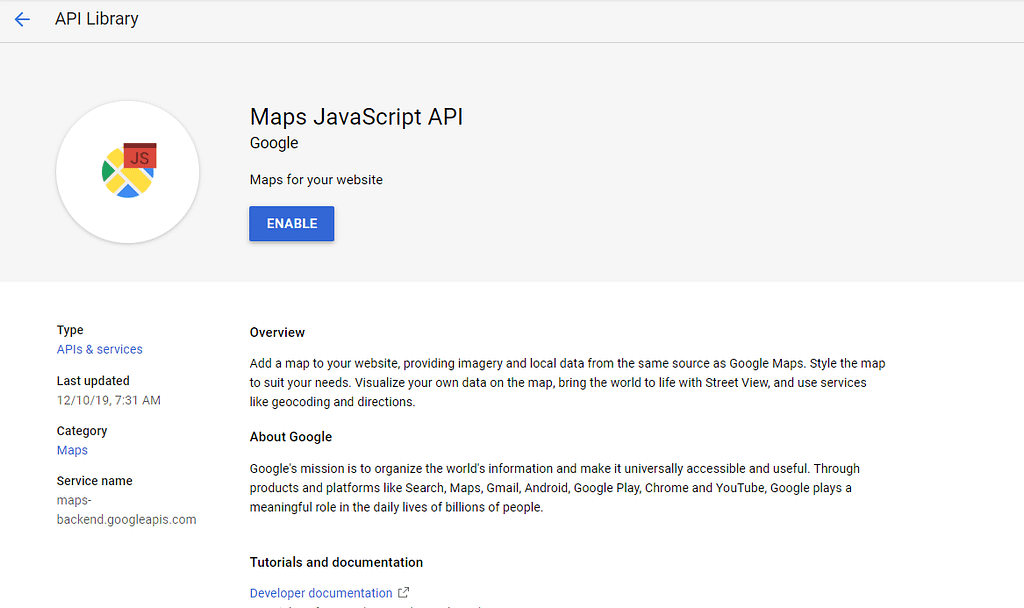Viewport: 1024px width, 608px height.
Task: Click the Overview section heading
Action: (277, 332)
